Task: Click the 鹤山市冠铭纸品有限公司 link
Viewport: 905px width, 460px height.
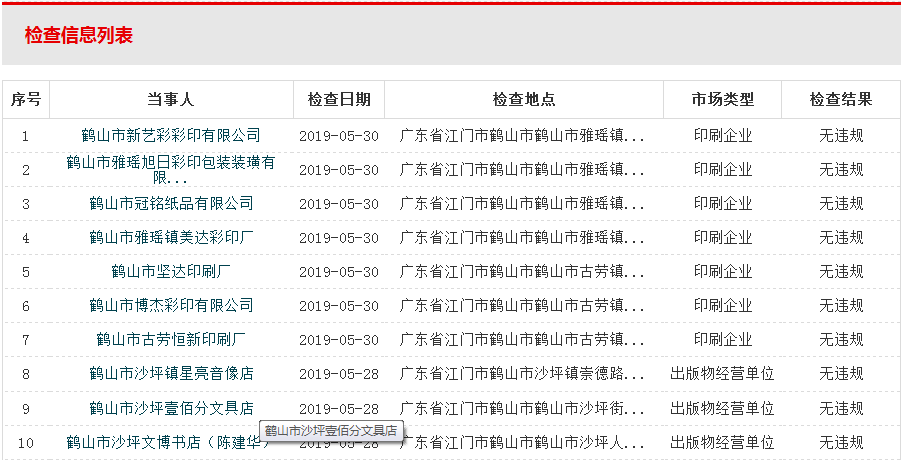Action: (171, 203)
